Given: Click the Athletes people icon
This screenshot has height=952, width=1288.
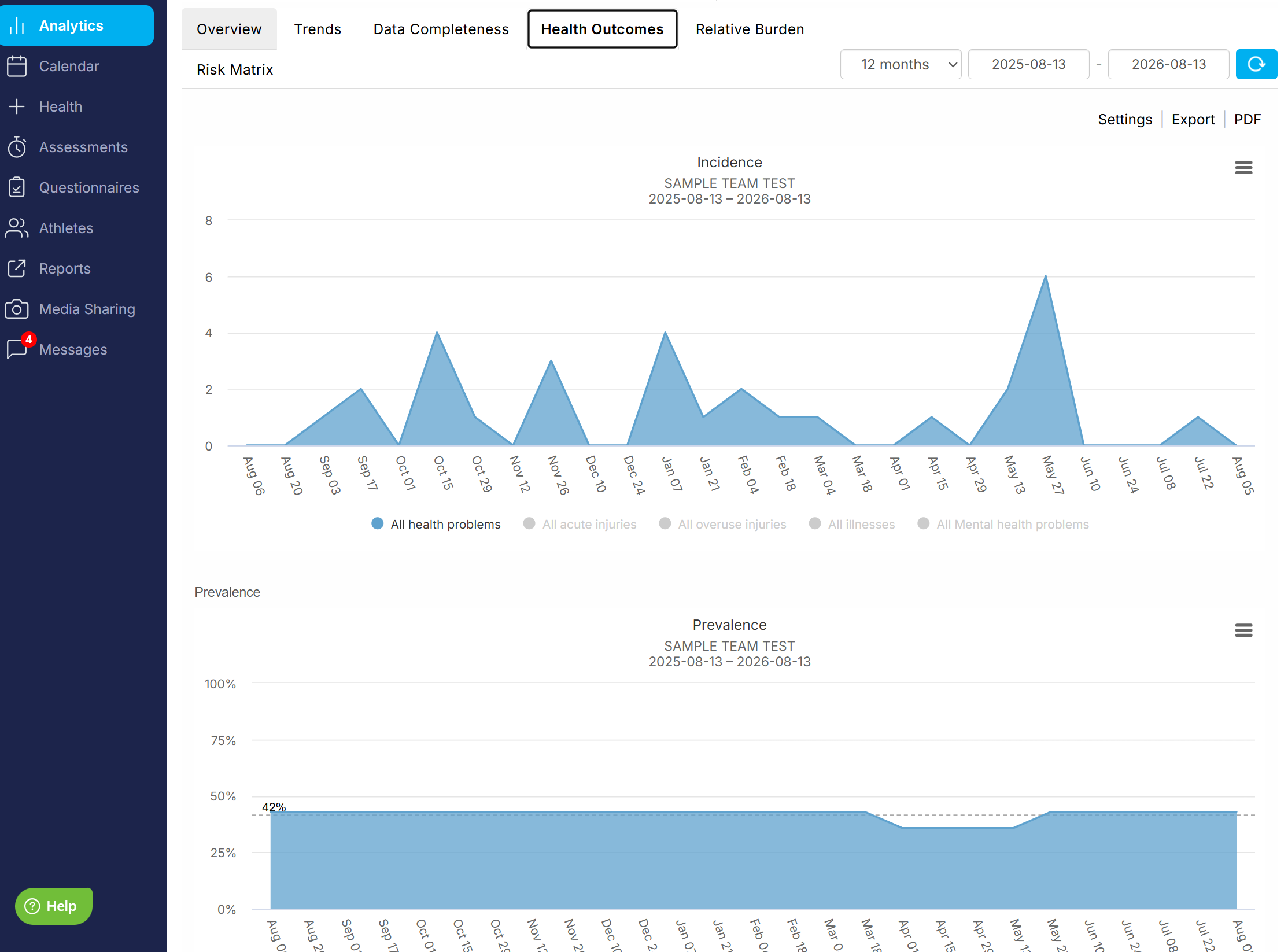Looking at the screenshot, I should [17, 228].
